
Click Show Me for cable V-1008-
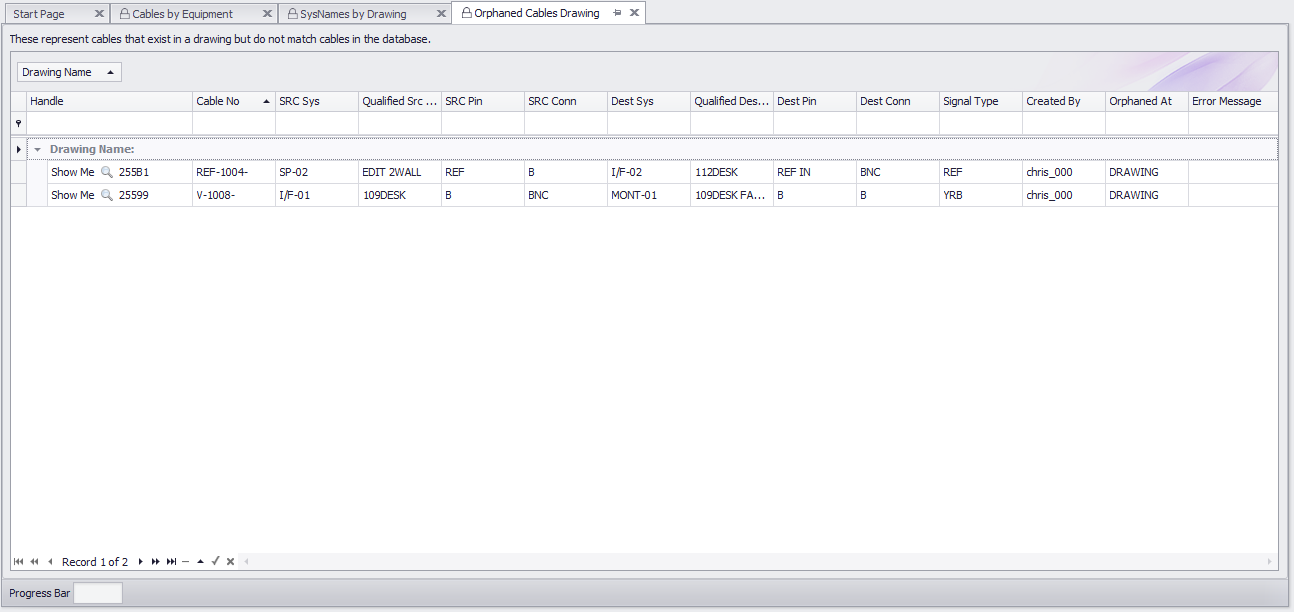coord(72,195)
